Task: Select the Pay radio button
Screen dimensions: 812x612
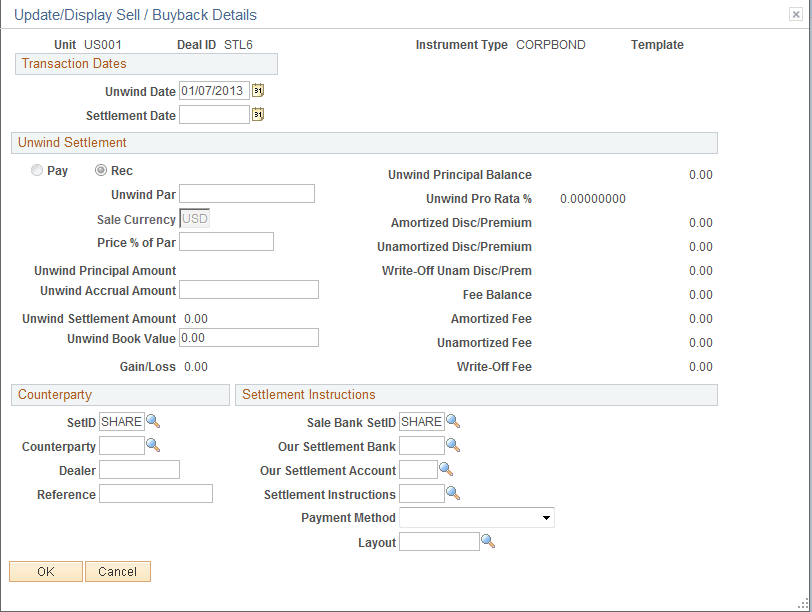Action: [x=36, y=170]
